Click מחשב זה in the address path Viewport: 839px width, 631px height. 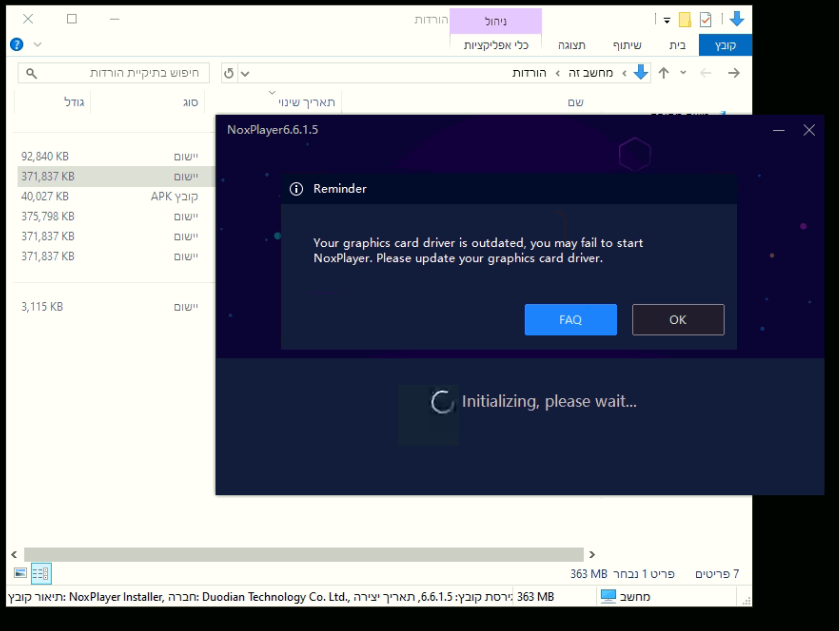(x=591, y=73)
